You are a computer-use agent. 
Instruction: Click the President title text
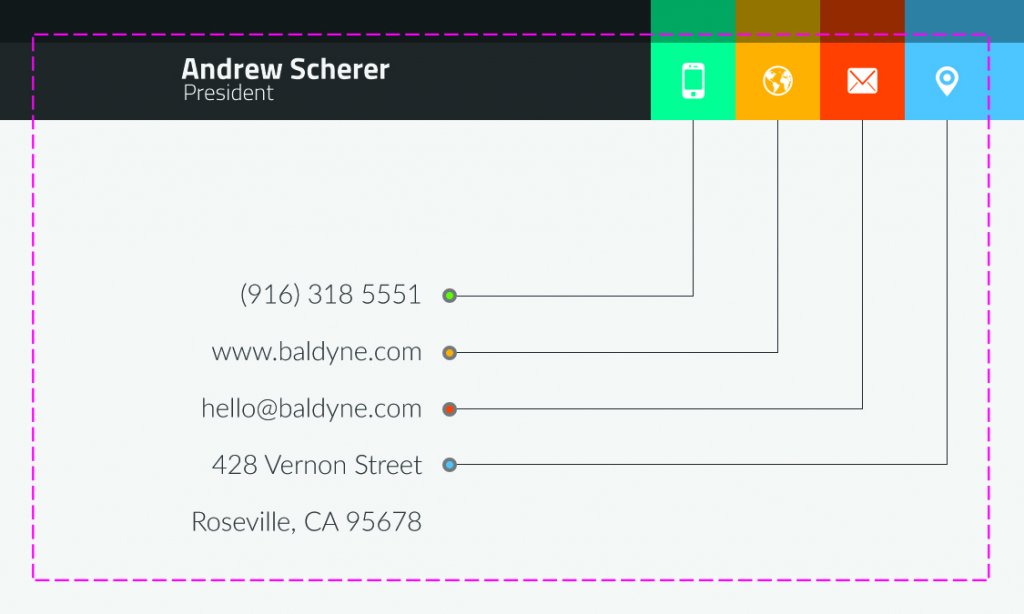[x=228, y=93]
